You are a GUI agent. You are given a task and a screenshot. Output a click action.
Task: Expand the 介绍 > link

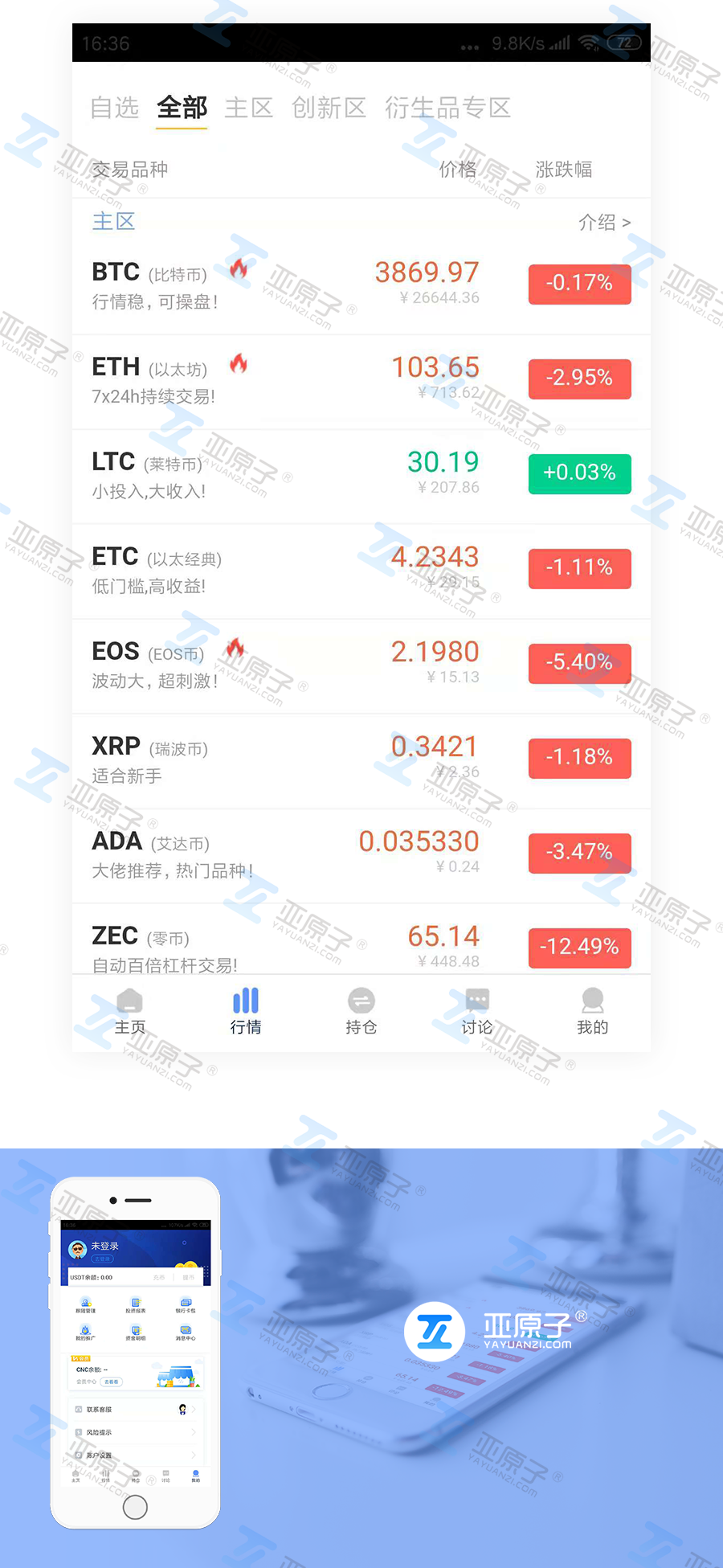click(x=604, y=223)
